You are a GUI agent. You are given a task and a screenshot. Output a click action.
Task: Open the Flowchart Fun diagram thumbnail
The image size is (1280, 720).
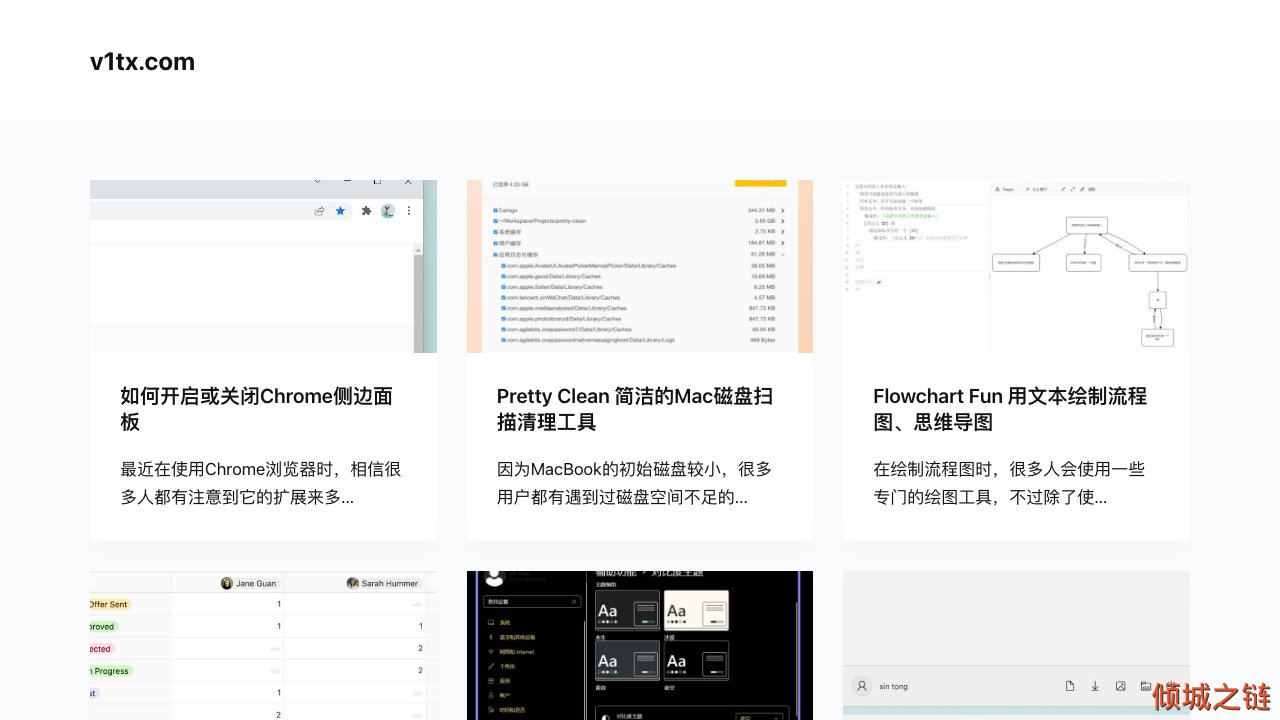[x=1016, y=266]
